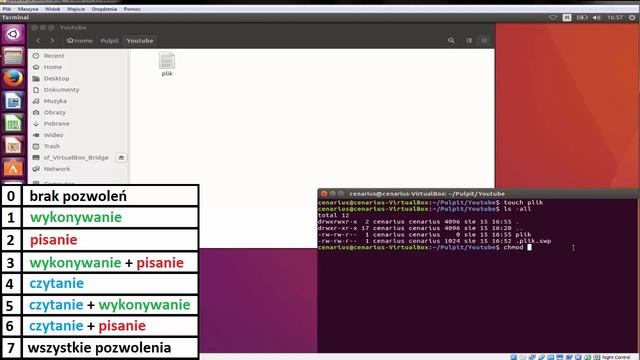
Task: Go forward in Files navigation
Action: point(52,40)
